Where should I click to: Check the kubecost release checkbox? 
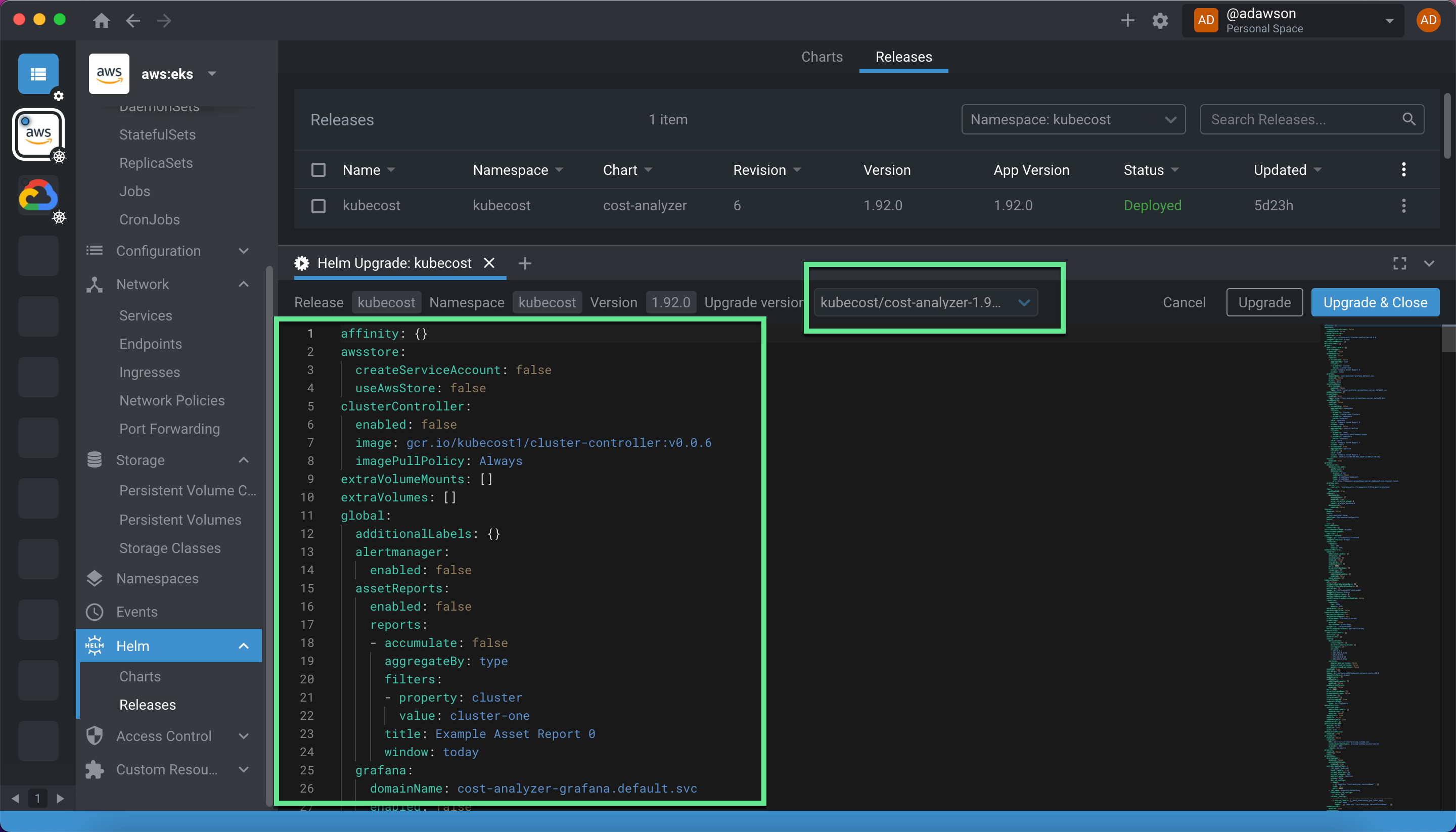[x=319, y=206]
